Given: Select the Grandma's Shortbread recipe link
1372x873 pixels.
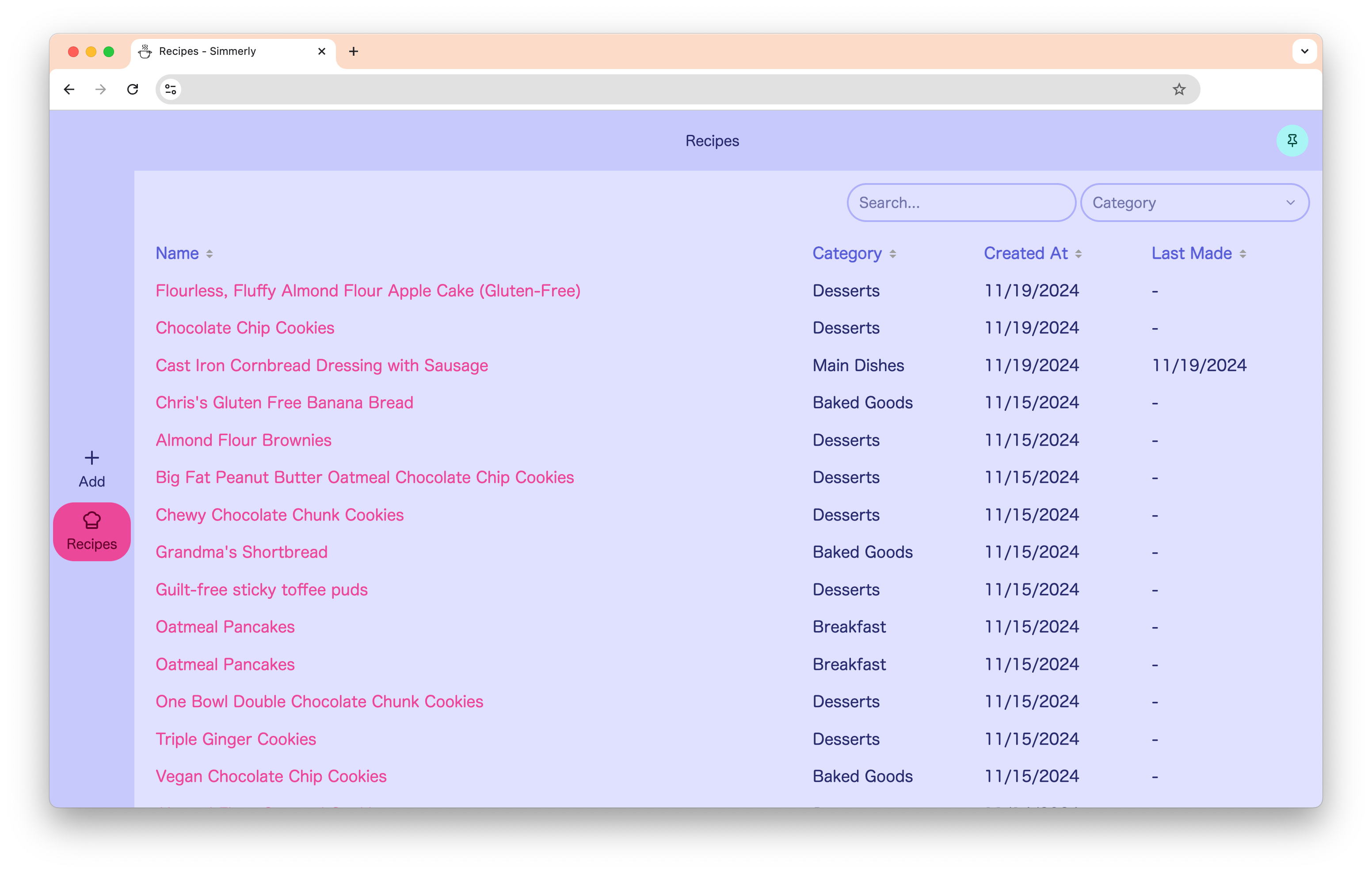Looking at the screenshot, I should [x=241, y=551].
